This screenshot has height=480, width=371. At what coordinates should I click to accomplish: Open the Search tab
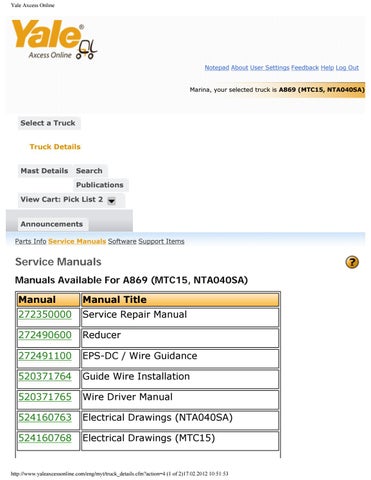coord(89,171)
